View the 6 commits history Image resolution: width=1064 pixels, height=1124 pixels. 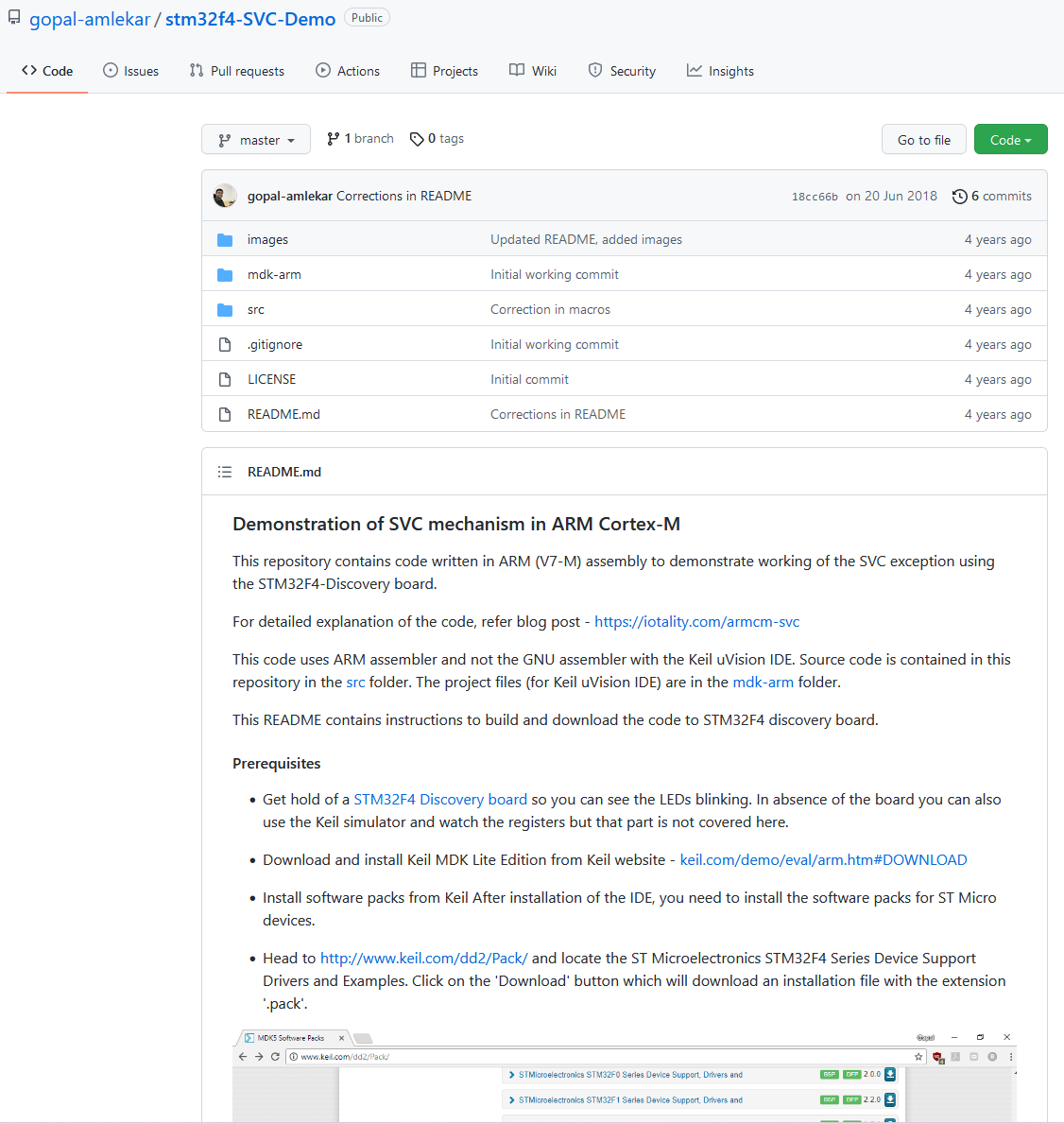pyautogui.click(x=991, y=196)
